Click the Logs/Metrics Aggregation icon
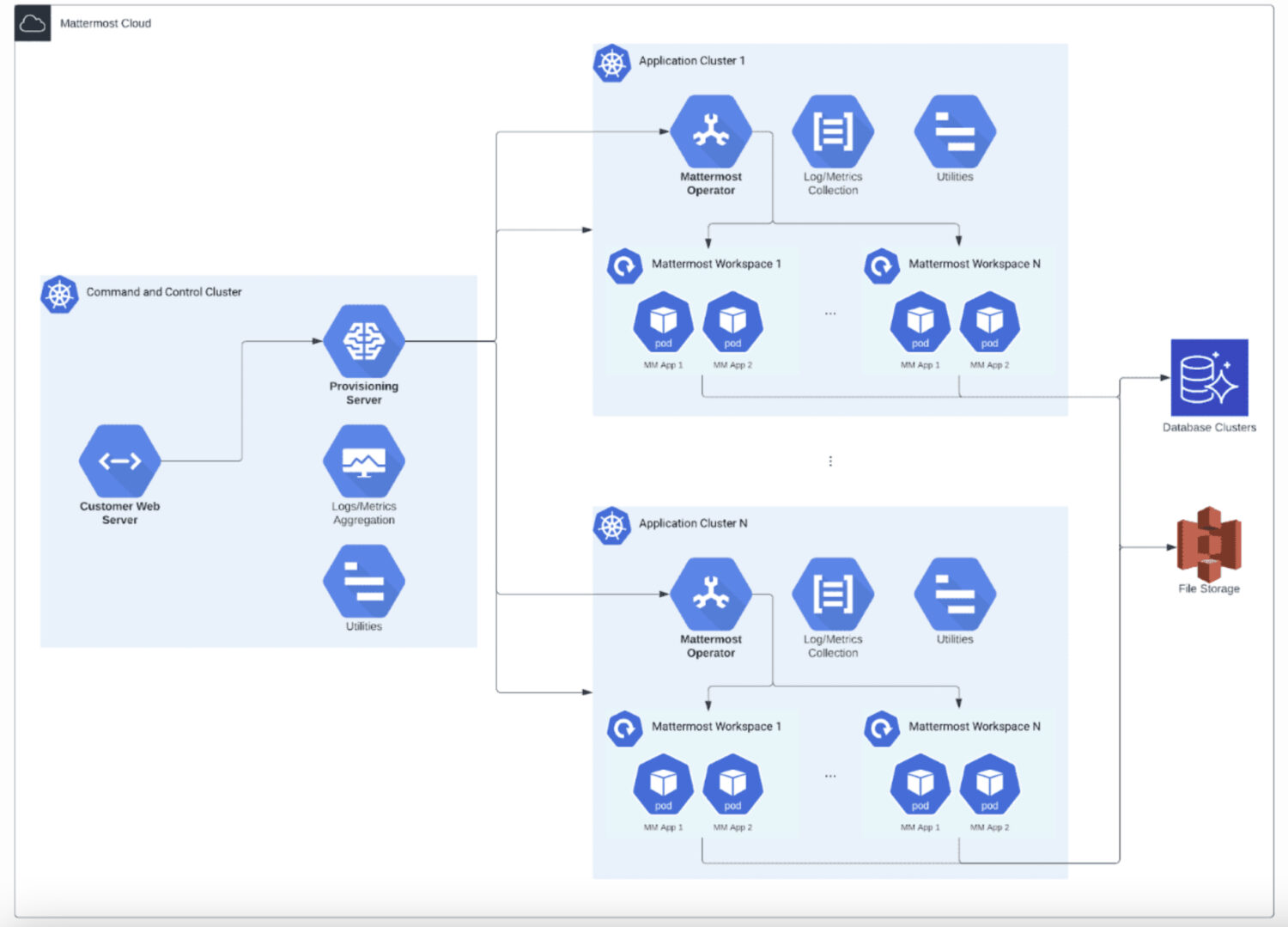The width and height of the screenshot is (1288, 927). (x=364, y=461)
